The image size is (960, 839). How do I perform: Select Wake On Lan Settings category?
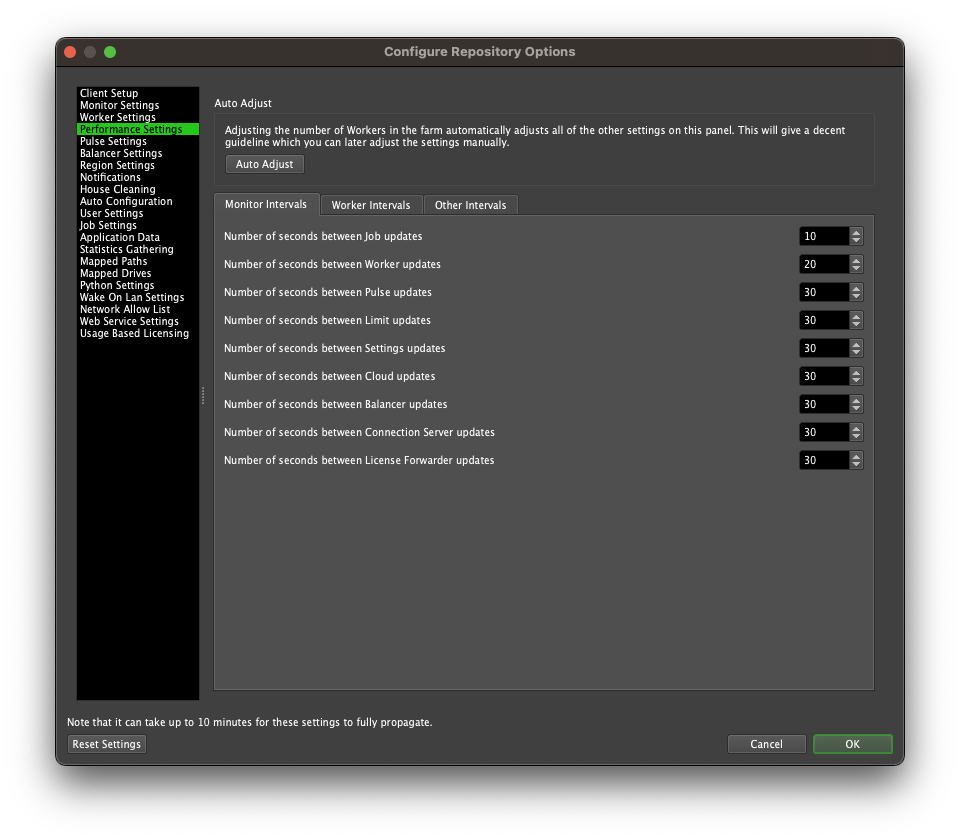(132, 298)
